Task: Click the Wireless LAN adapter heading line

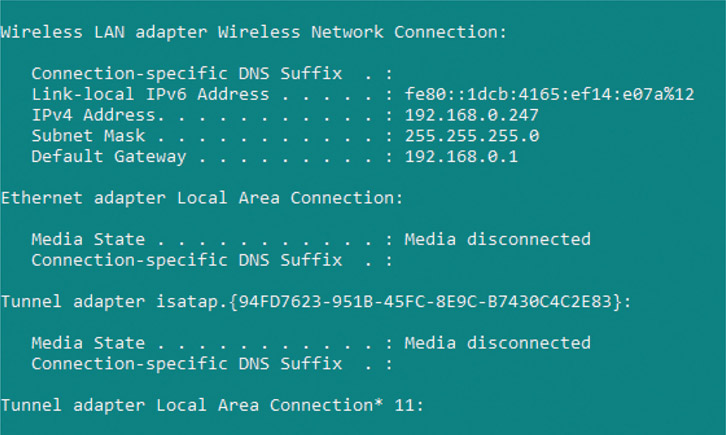Action: [254, 32]
